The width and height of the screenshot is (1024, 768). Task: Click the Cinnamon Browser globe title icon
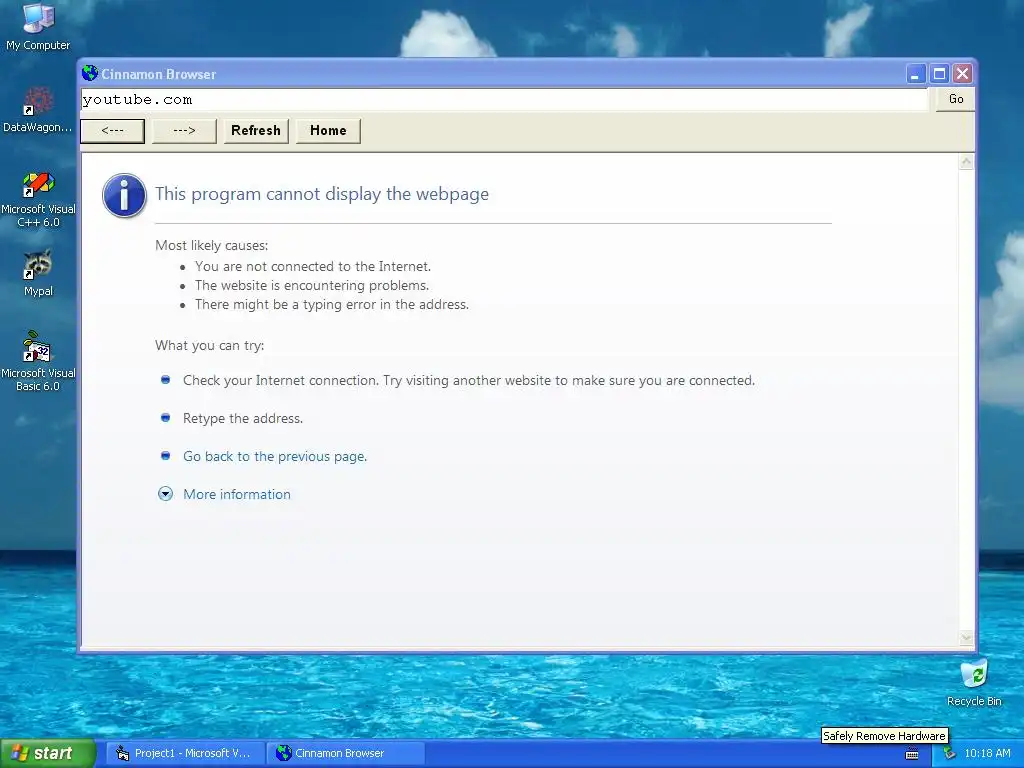pos(90,73)
